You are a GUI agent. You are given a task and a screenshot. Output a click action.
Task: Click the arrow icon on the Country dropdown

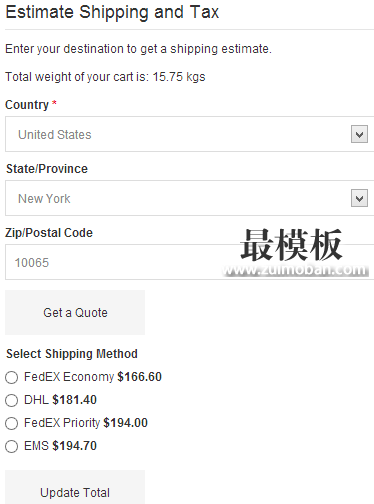click(x=359, y=134)
